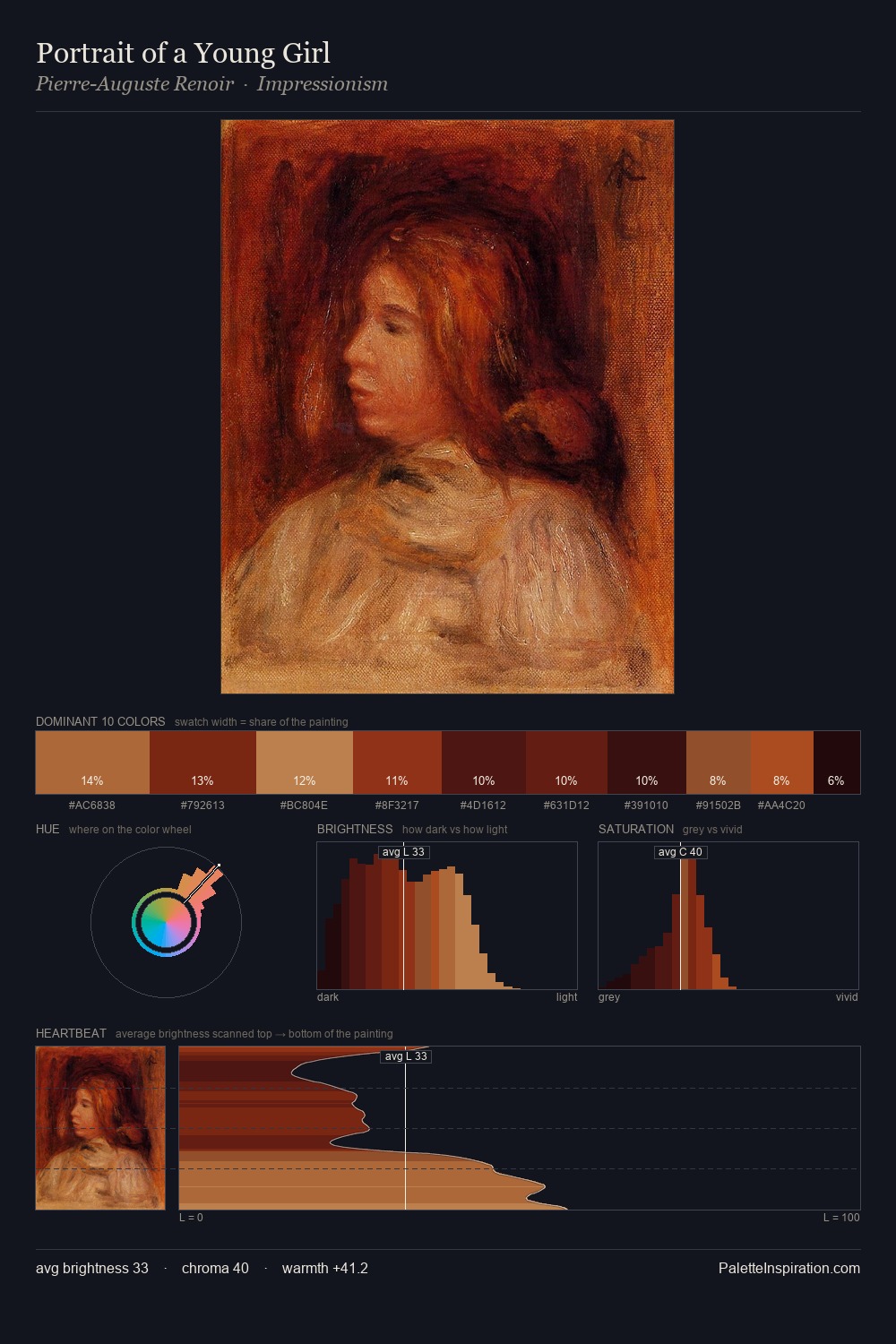Click the 'light' axis label
This screenshot has width=896, height=1344.
point(566,996)
